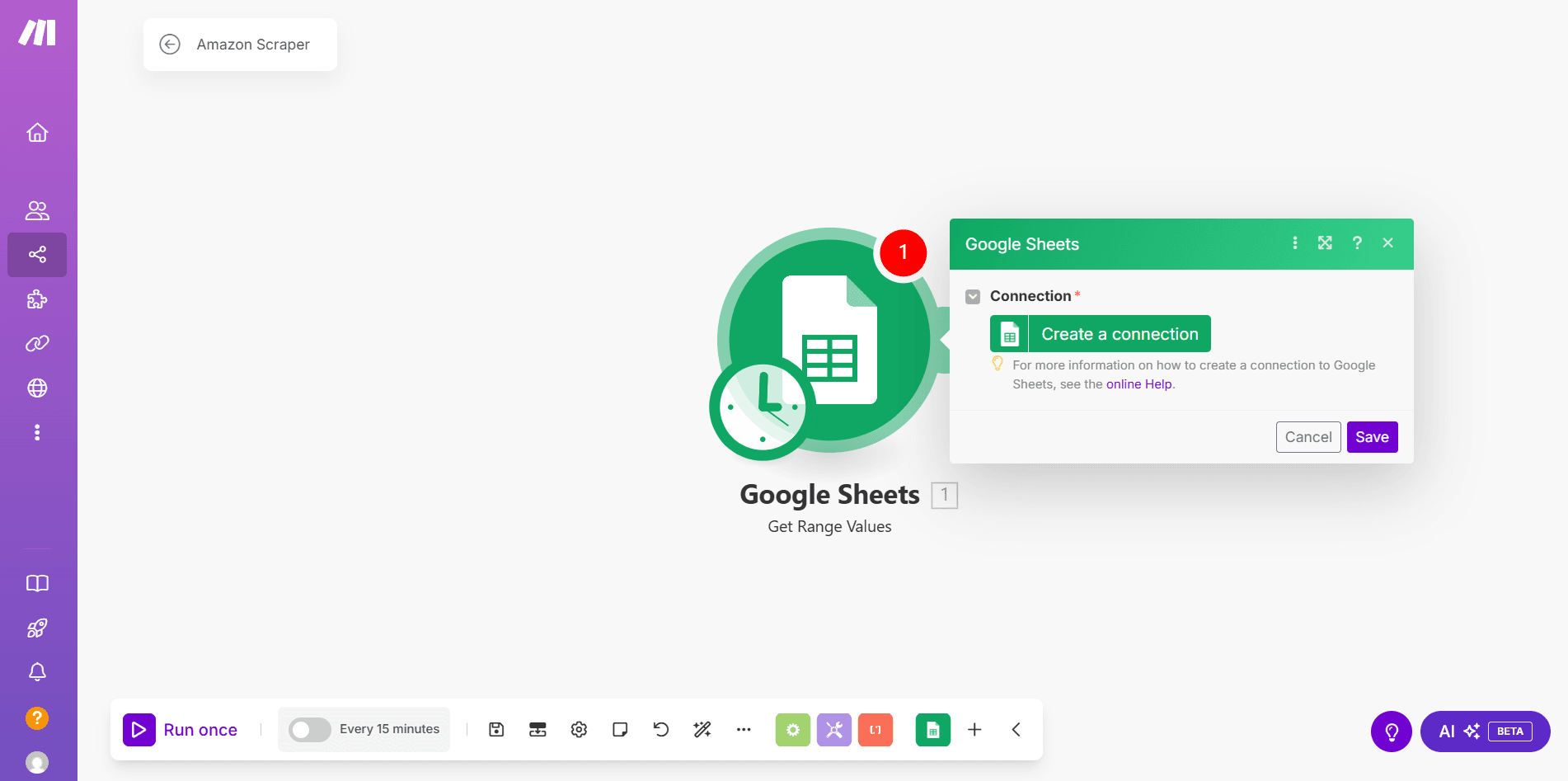Open Every 15 minutes schedule setting
The width and height of the screenshot is (1568, 781).
389,729
